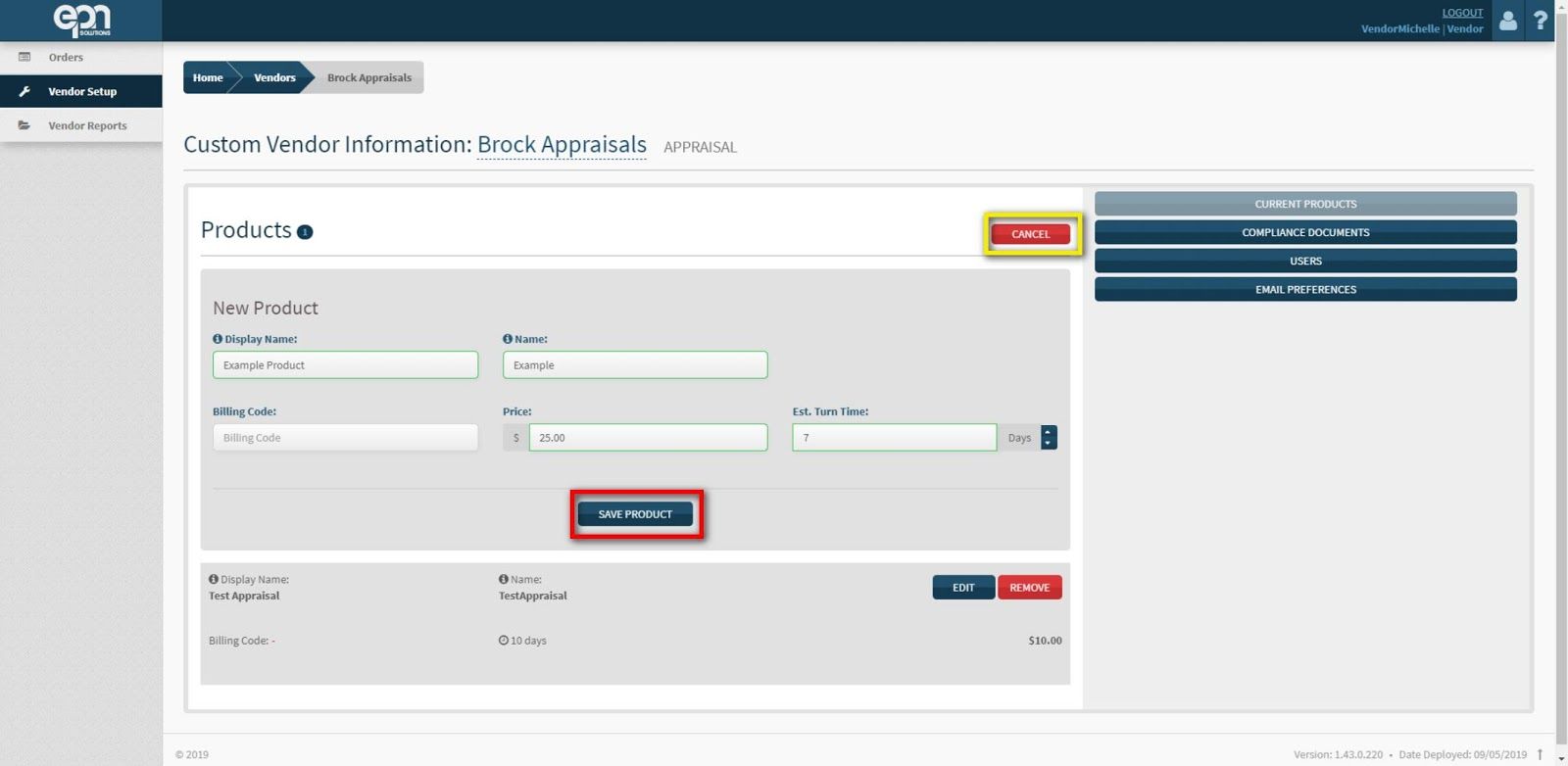The height and width of the screenshot is (766, 1568).
Task: Click the $10.00 price value
Action: [x=1045, y=641]
